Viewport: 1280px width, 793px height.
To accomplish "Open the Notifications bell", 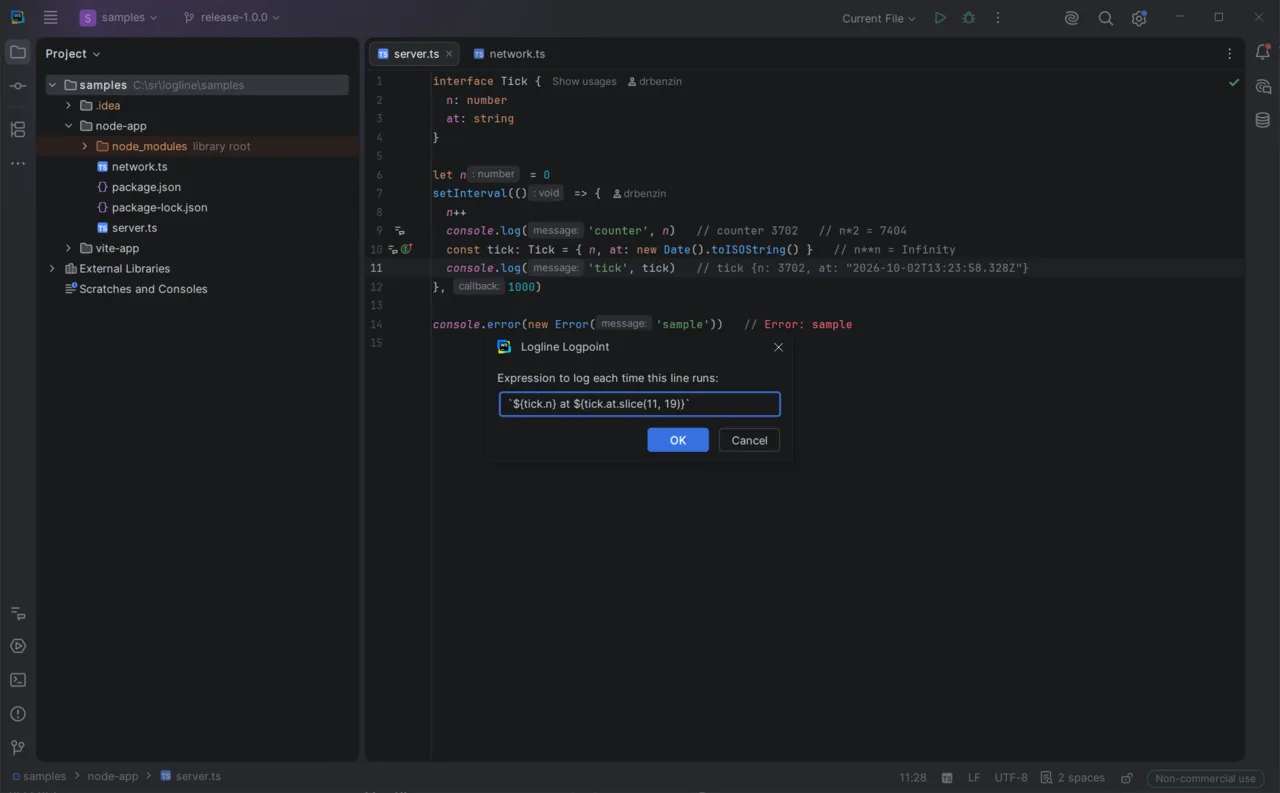I will [1263, 53].
